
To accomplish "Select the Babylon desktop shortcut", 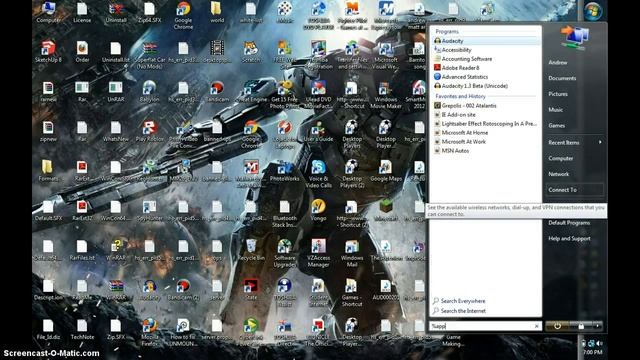I will 149,91.
